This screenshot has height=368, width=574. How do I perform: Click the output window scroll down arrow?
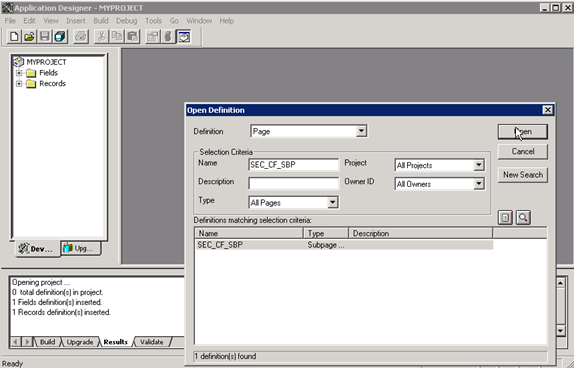560,331
